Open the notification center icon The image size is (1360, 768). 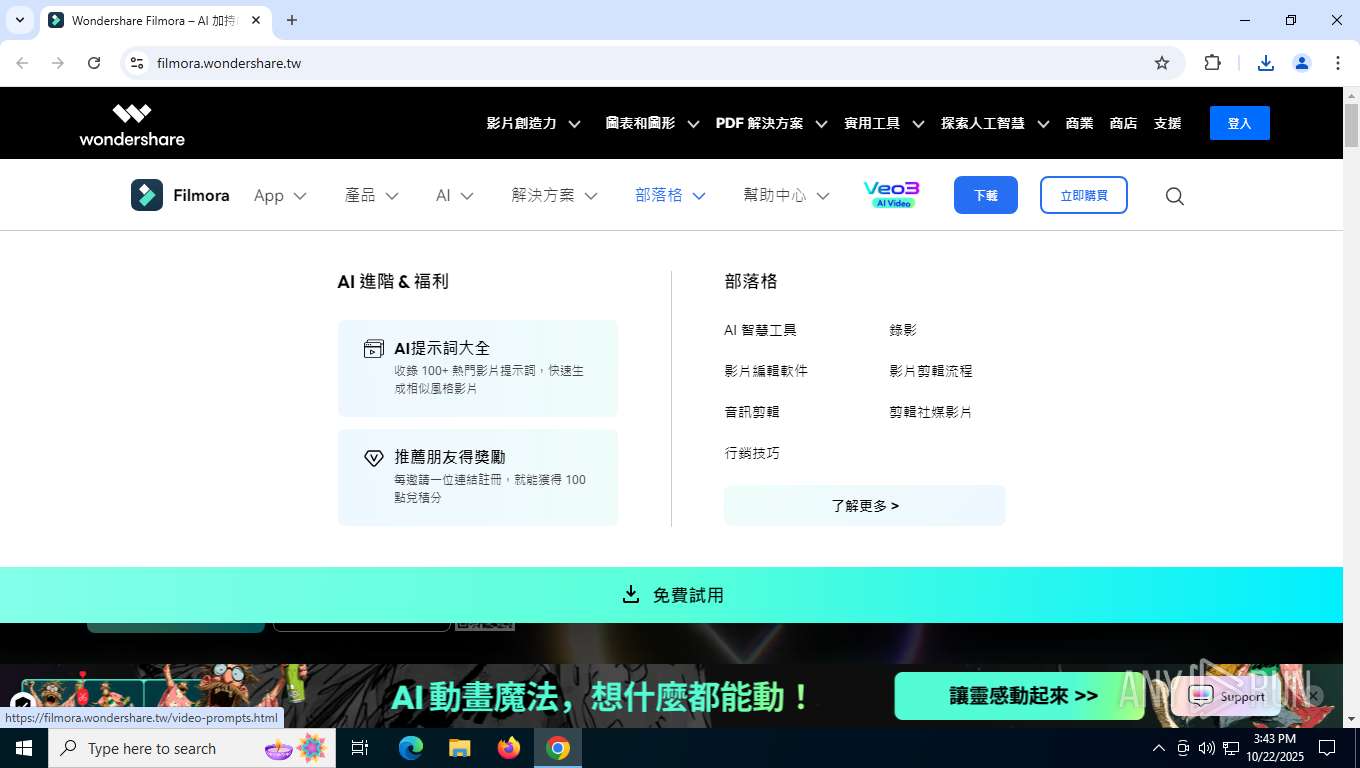[x=1327, y=748]
